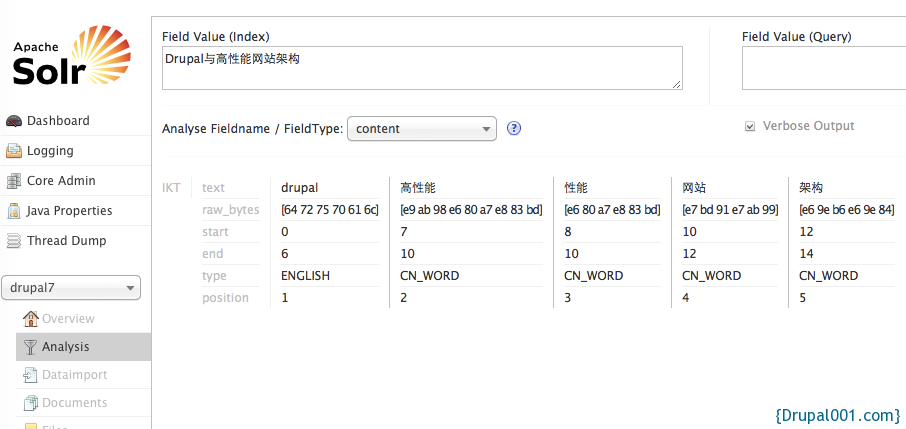The width and height of the screenshot is (906, 429).
Task: Click the Thread Dump stack icon
Action: (14, 241)
